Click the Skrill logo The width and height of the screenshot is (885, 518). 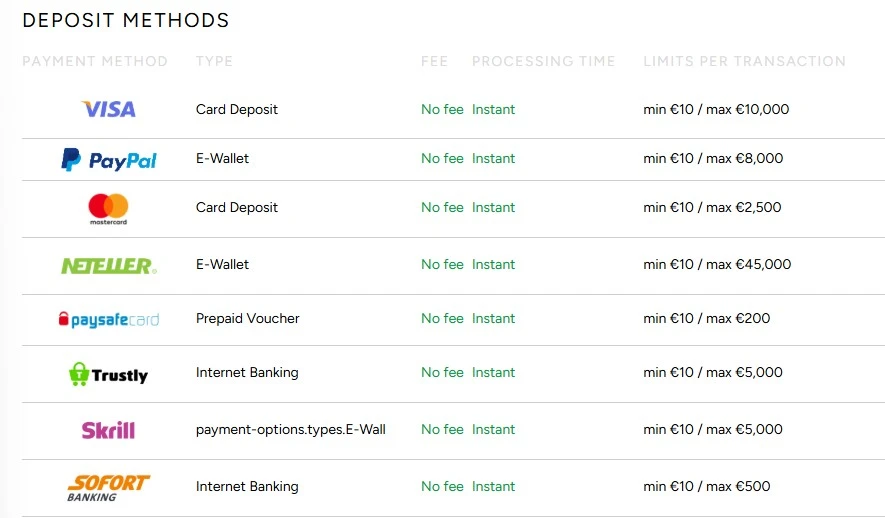coord(108,430)
